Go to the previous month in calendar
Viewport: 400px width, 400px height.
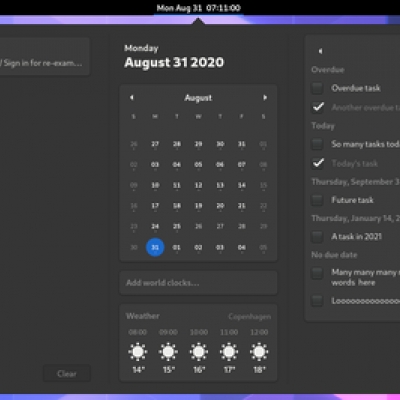[x=132, y=98]
